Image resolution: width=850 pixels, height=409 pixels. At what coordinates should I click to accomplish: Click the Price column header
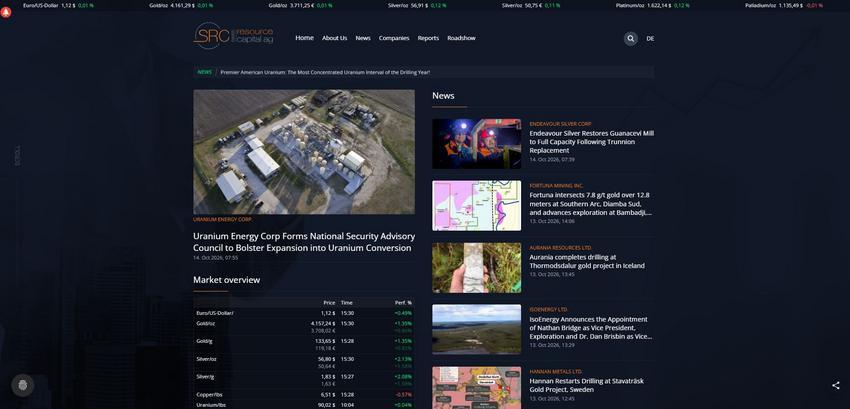pos(329,303)
